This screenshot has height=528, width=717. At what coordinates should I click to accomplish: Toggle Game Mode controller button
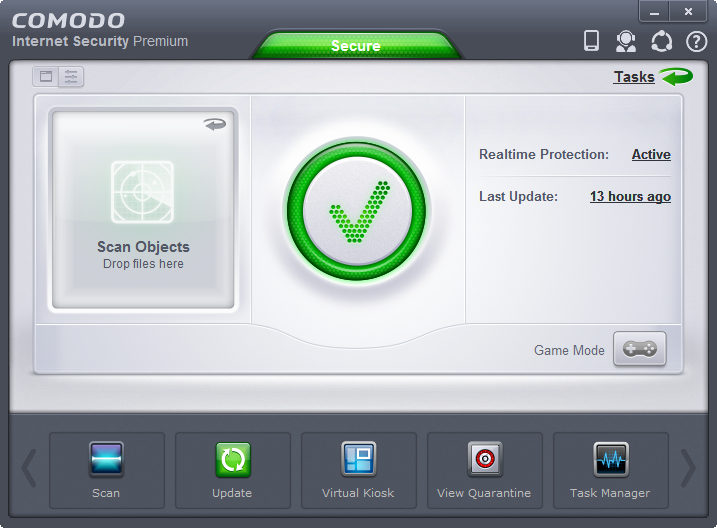click(x=639, y=349)
